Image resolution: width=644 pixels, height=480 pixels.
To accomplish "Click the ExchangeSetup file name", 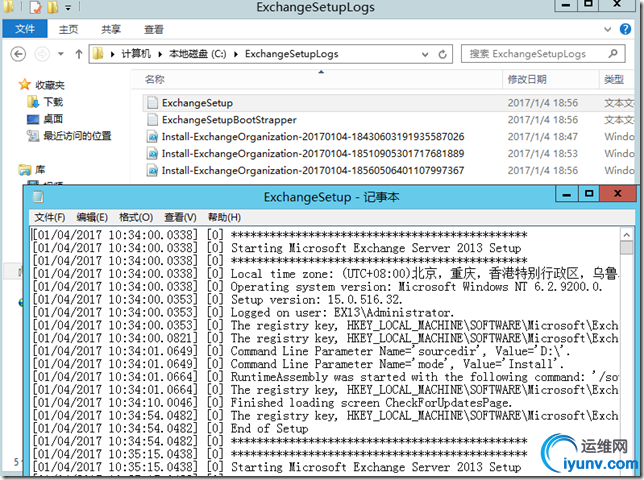I will 197,103.
